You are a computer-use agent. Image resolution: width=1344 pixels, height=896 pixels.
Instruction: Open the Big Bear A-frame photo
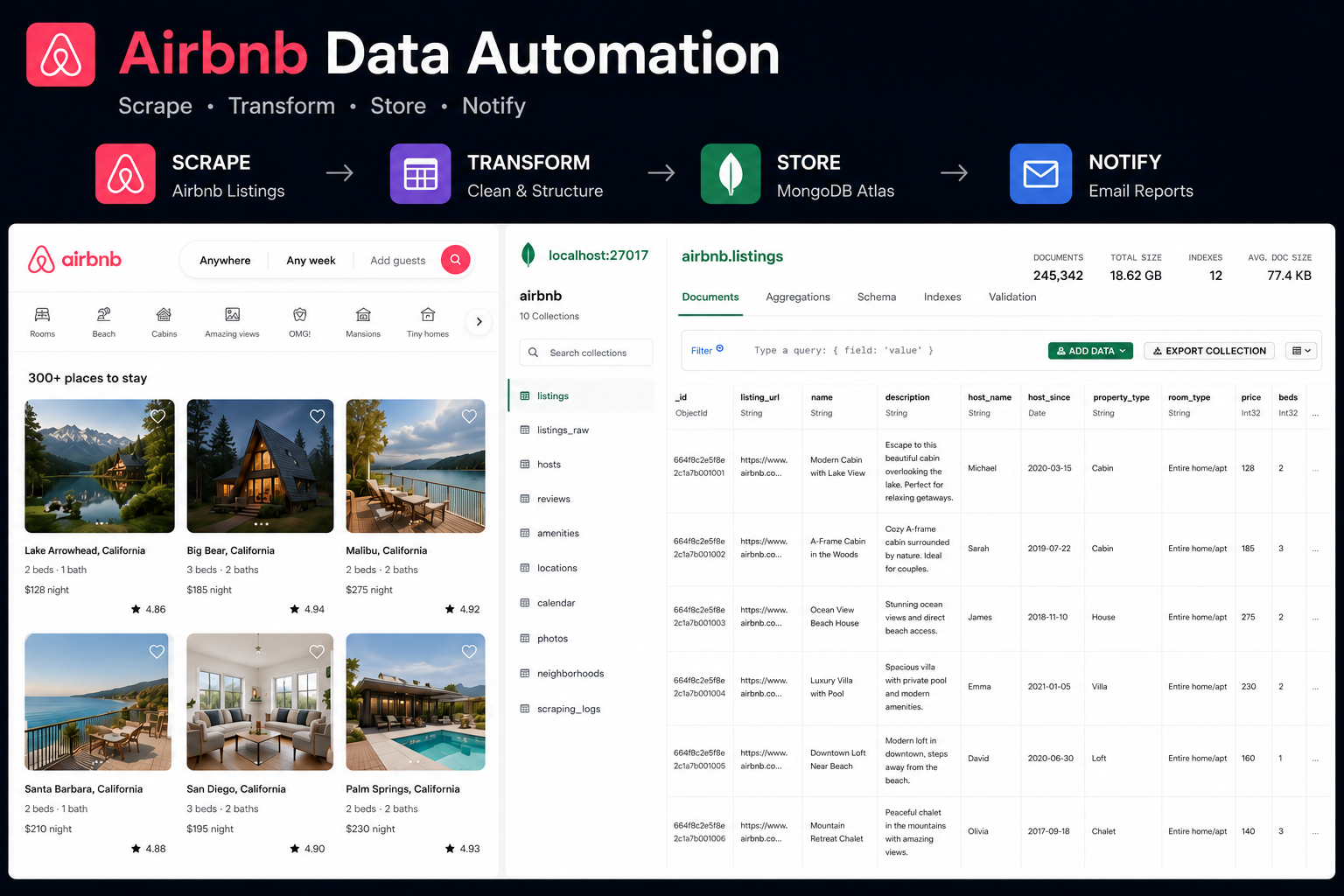click(x=260, y=466)
